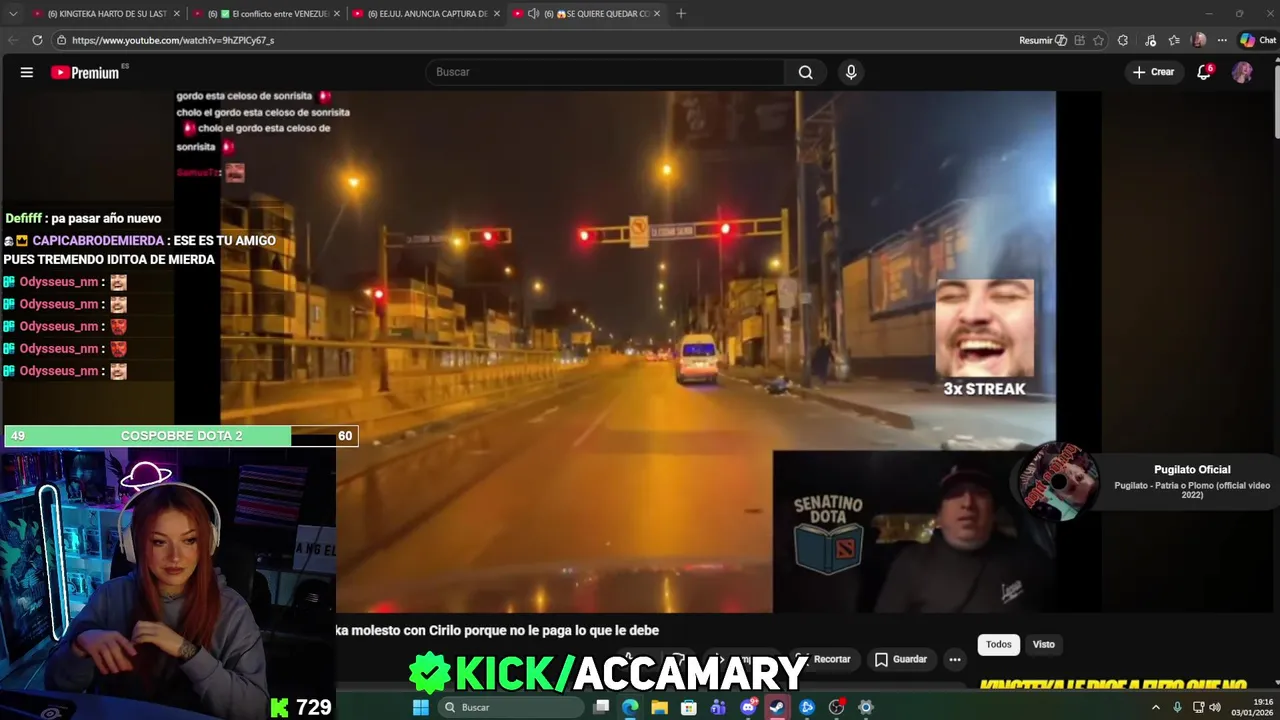
Task: Open Microsoft Edge from taskbar
Action: pos(630,707)
